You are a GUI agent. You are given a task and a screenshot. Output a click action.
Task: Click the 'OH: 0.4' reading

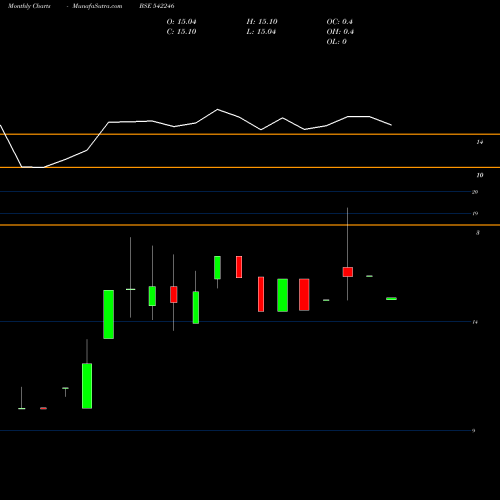(x=340, y=32)
